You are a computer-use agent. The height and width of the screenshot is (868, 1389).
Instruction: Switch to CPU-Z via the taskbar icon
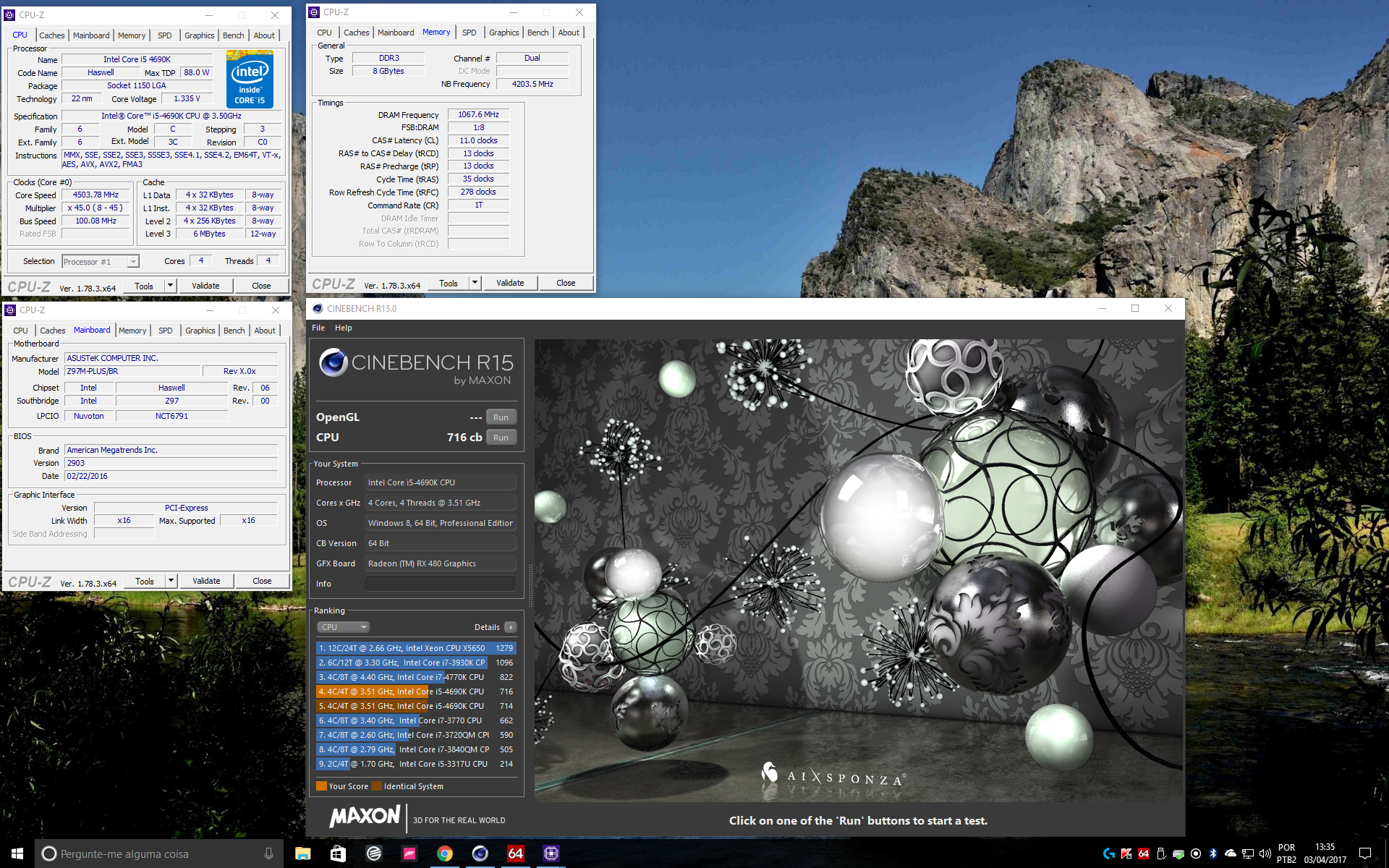click(x=551, y=854)
